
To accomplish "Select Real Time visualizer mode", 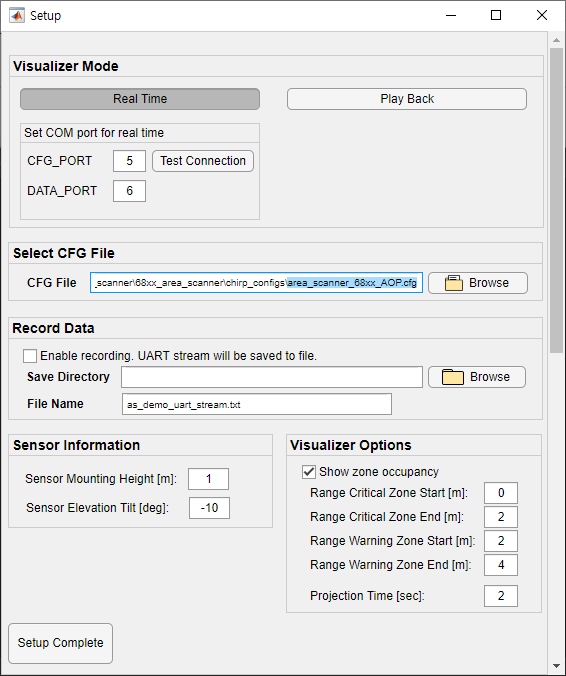I will pyautogui.click(x=140, y=99).
